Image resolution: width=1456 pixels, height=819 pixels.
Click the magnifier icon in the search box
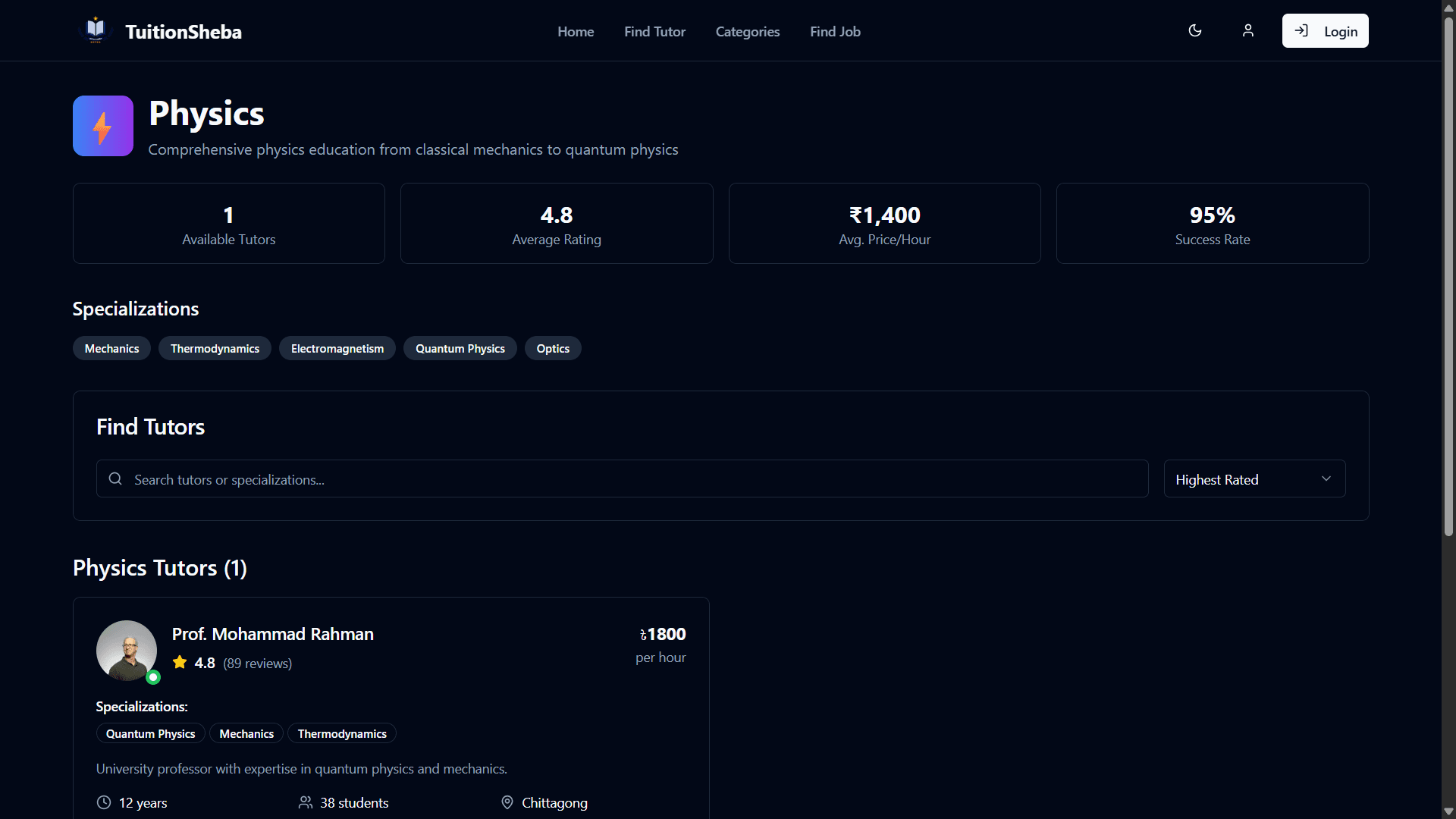coord(115,479)
